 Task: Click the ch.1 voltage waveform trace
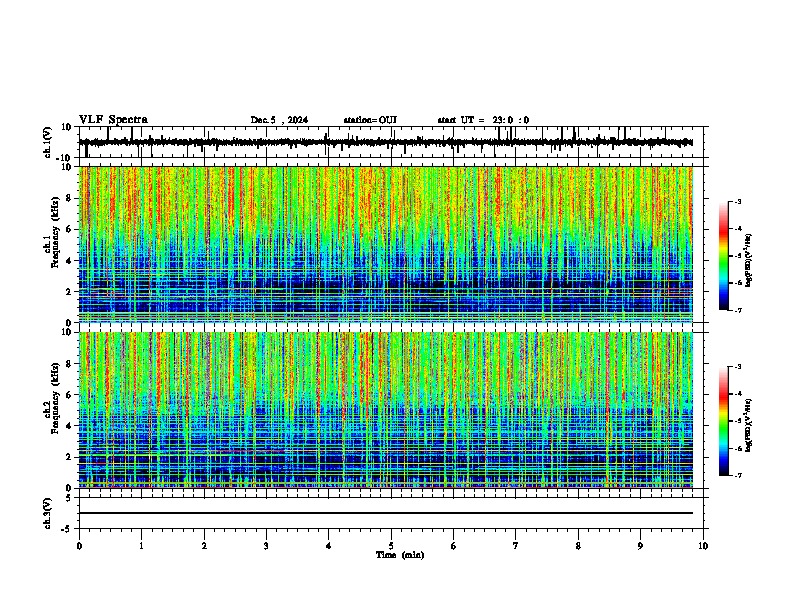click(x=386, y=142)
